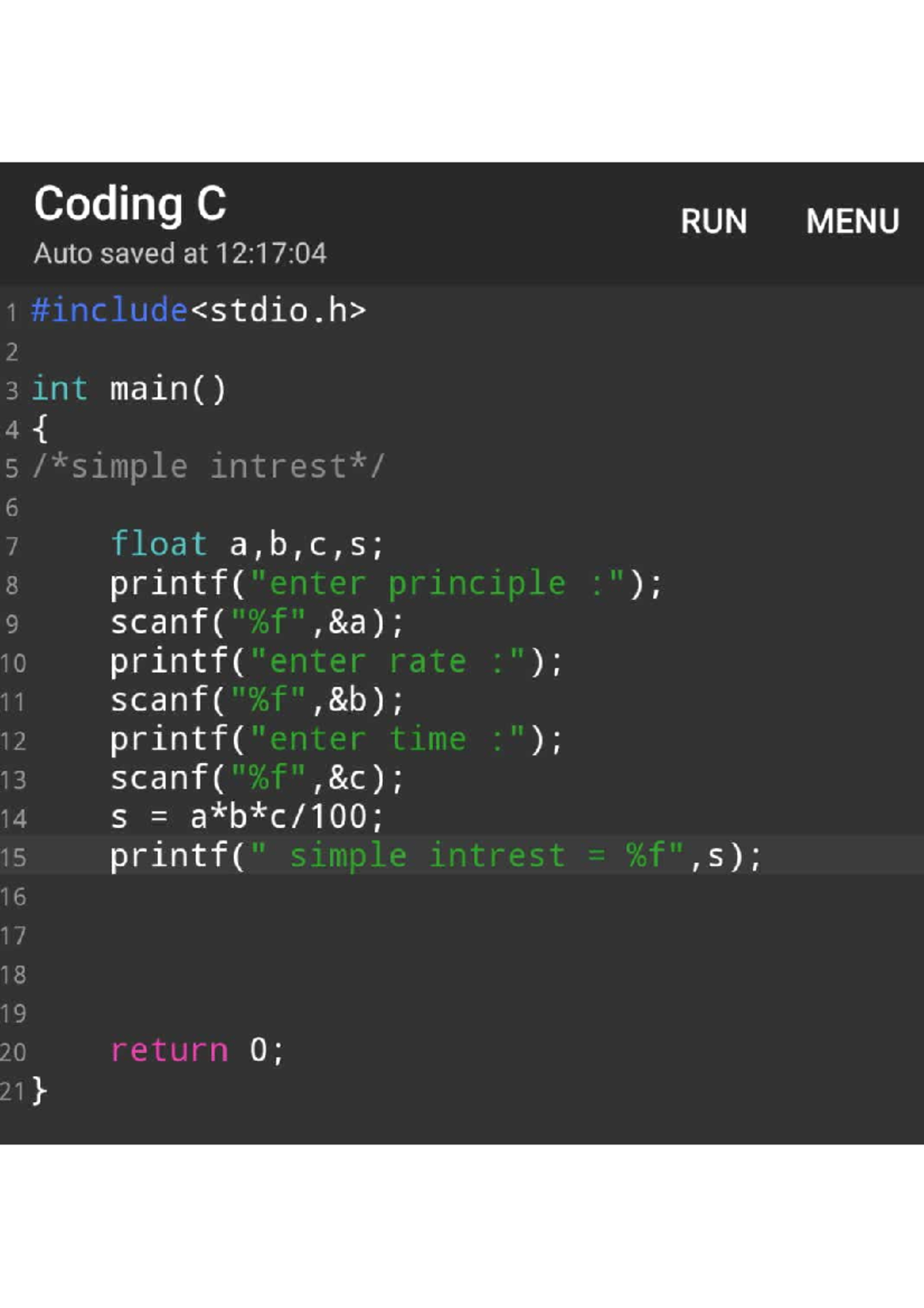Click the enter rate printf line
The image size is (924, 1308).
(336, 662)
